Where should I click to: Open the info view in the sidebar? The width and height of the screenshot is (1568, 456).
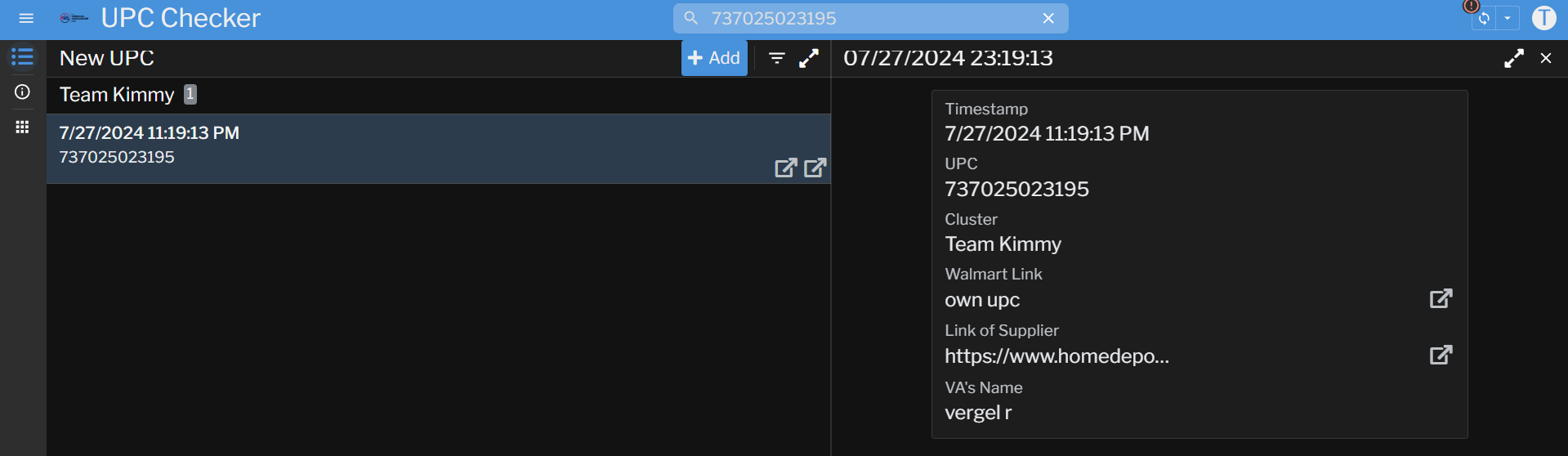pyautogui.click(x=22, y=92)
